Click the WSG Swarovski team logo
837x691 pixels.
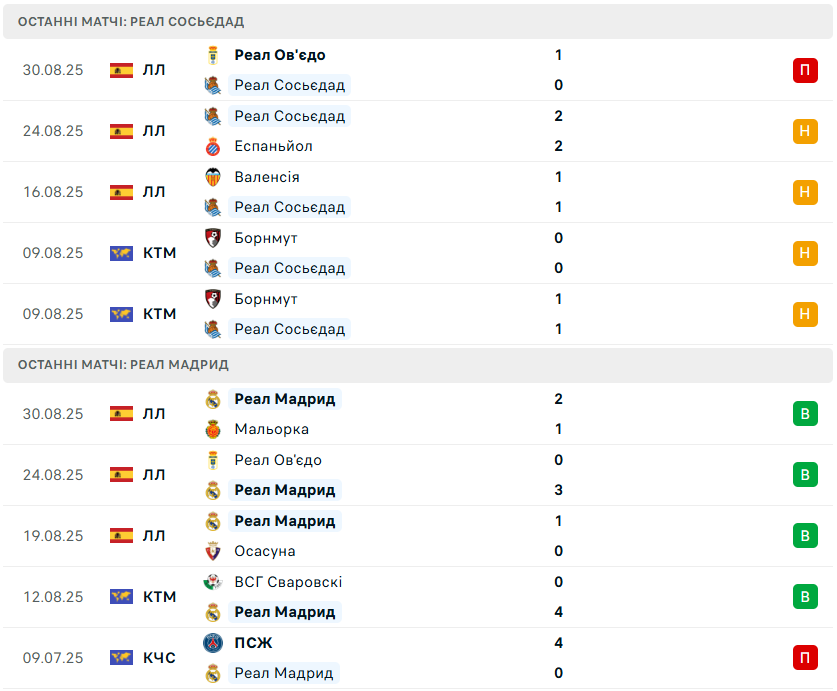(x=213, y=582)
